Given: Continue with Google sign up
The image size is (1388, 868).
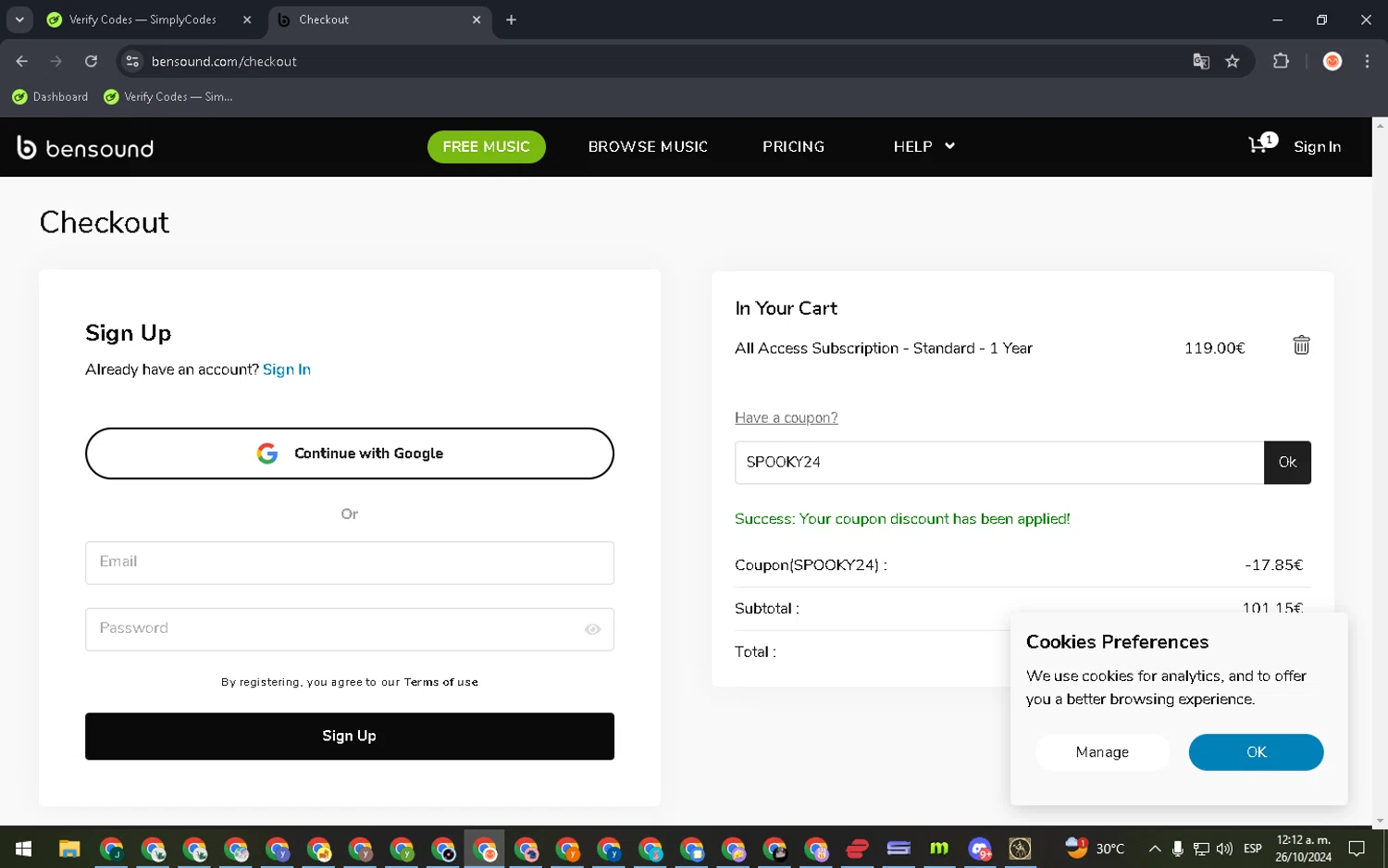Looking at the screenshot, I should click(350, 453).
